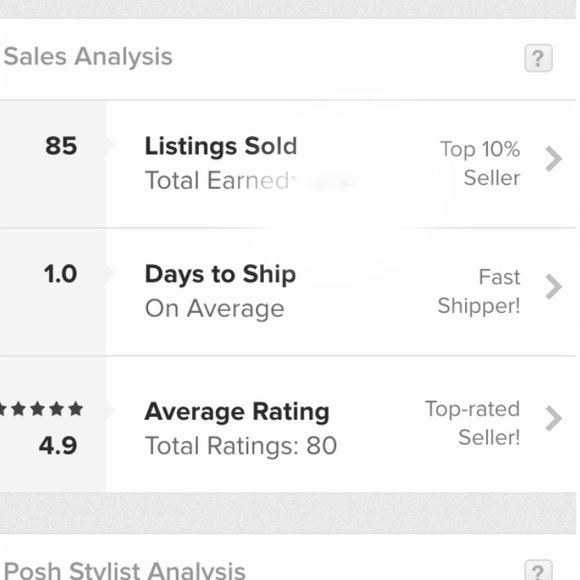
Task: Tap the Sales Analysis section header
Action: coord(88,57)
